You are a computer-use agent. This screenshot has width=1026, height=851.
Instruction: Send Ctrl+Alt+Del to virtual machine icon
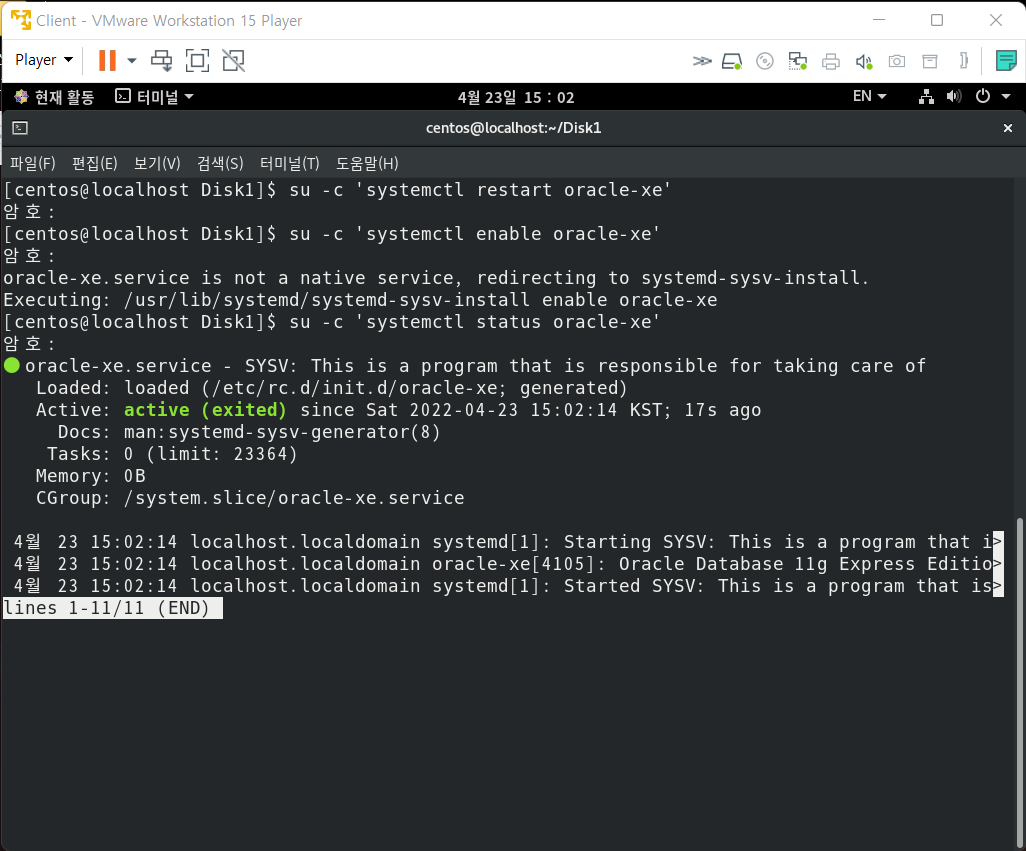pos(162,61)
